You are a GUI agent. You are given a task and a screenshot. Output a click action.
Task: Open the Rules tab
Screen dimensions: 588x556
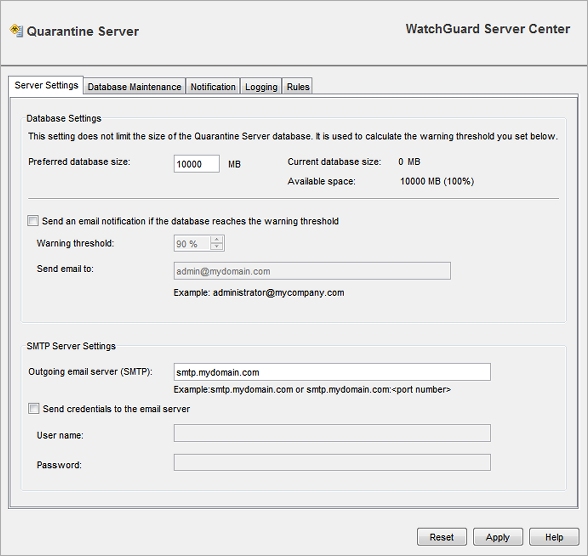point(298,87)
